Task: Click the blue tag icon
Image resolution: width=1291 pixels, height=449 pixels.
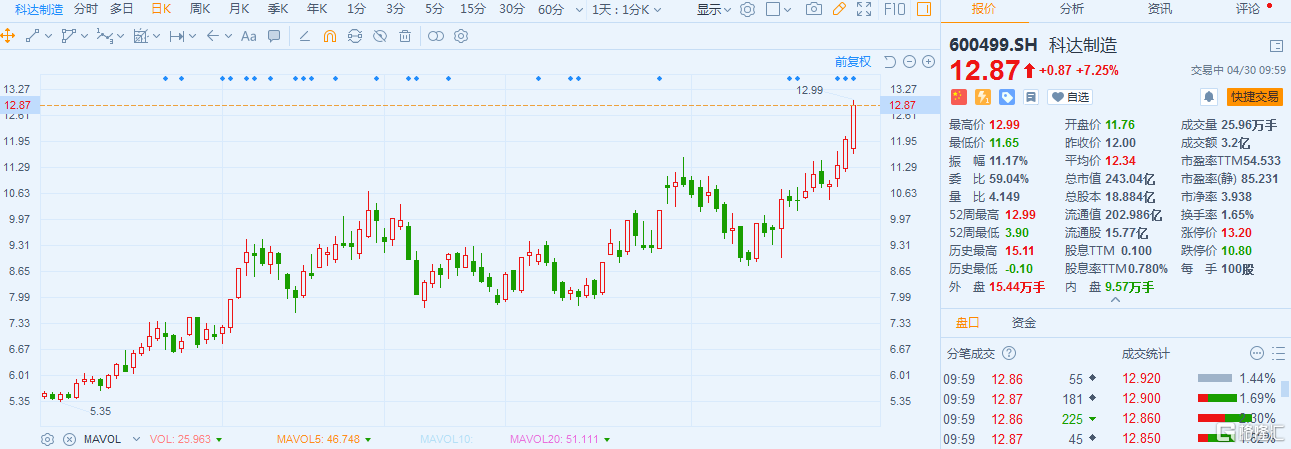Action: (1007, 97)
